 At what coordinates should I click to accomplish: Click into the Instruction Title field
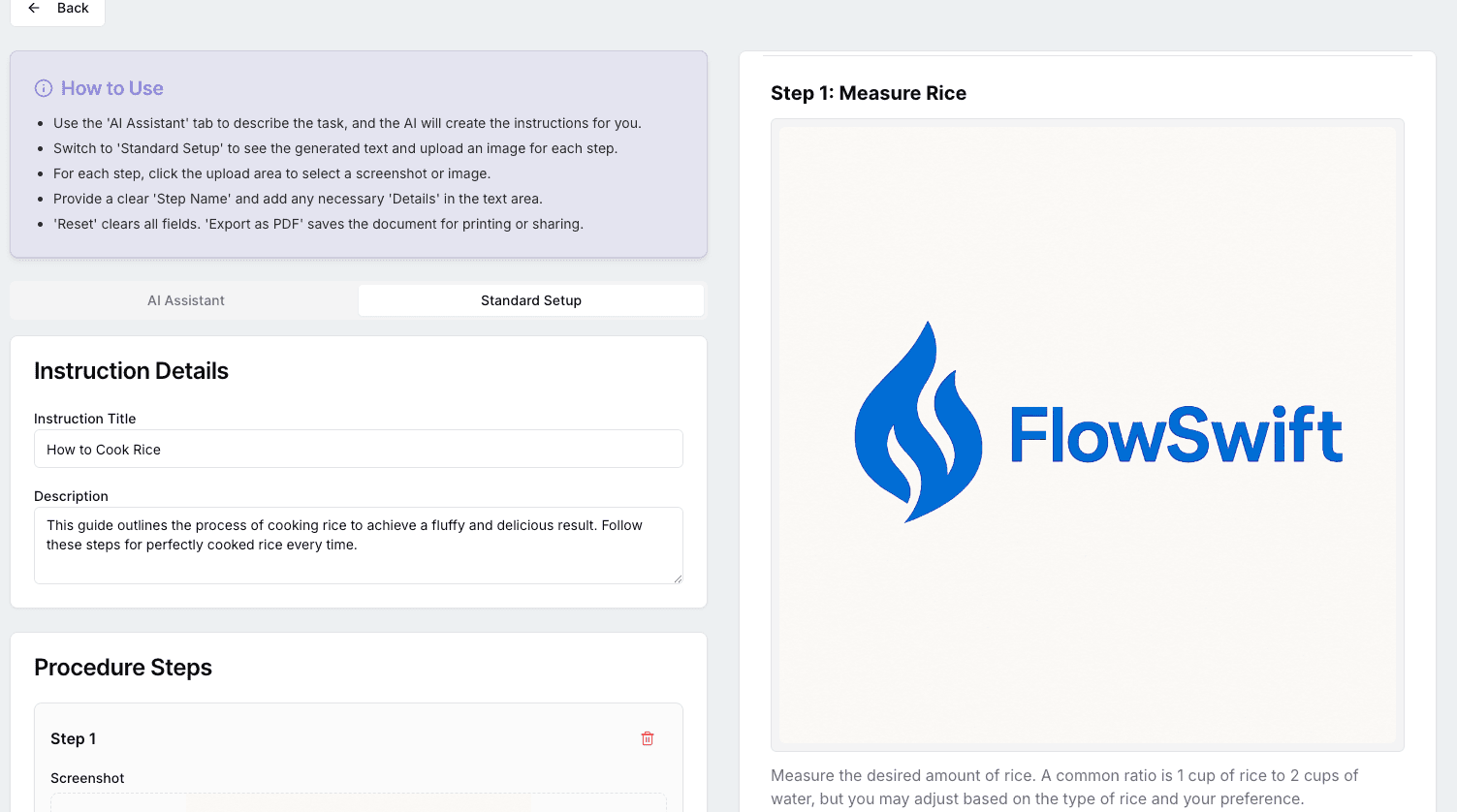359,449
